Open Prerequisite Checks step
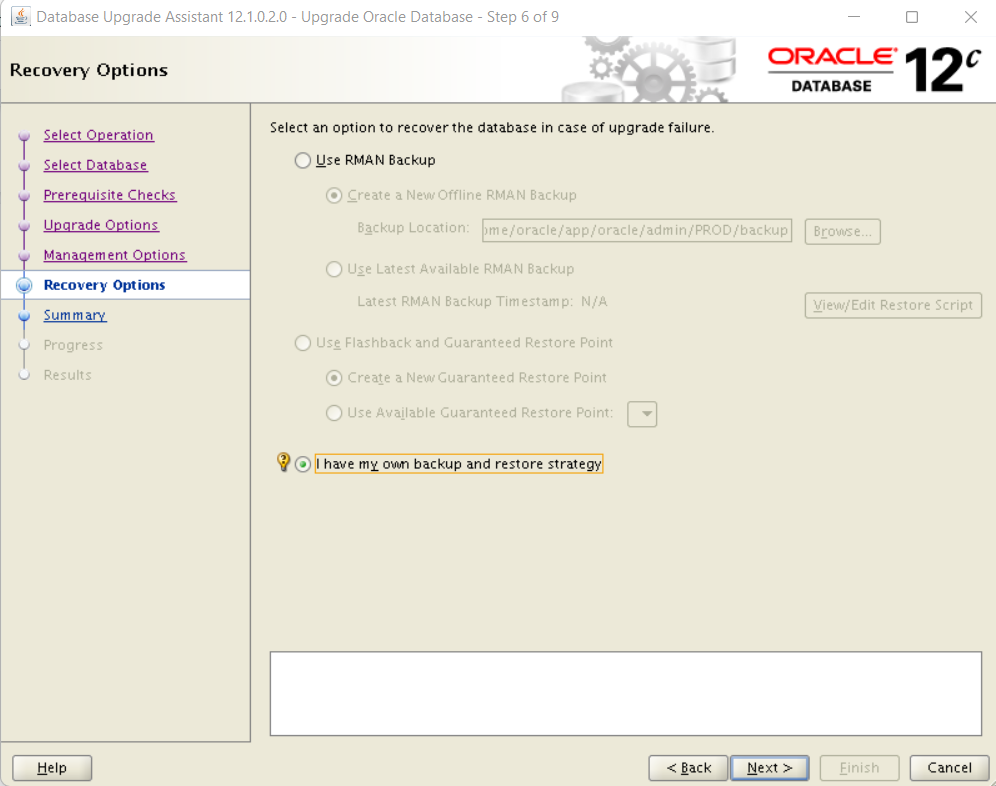996x786 pixels. tap(110, 194)
